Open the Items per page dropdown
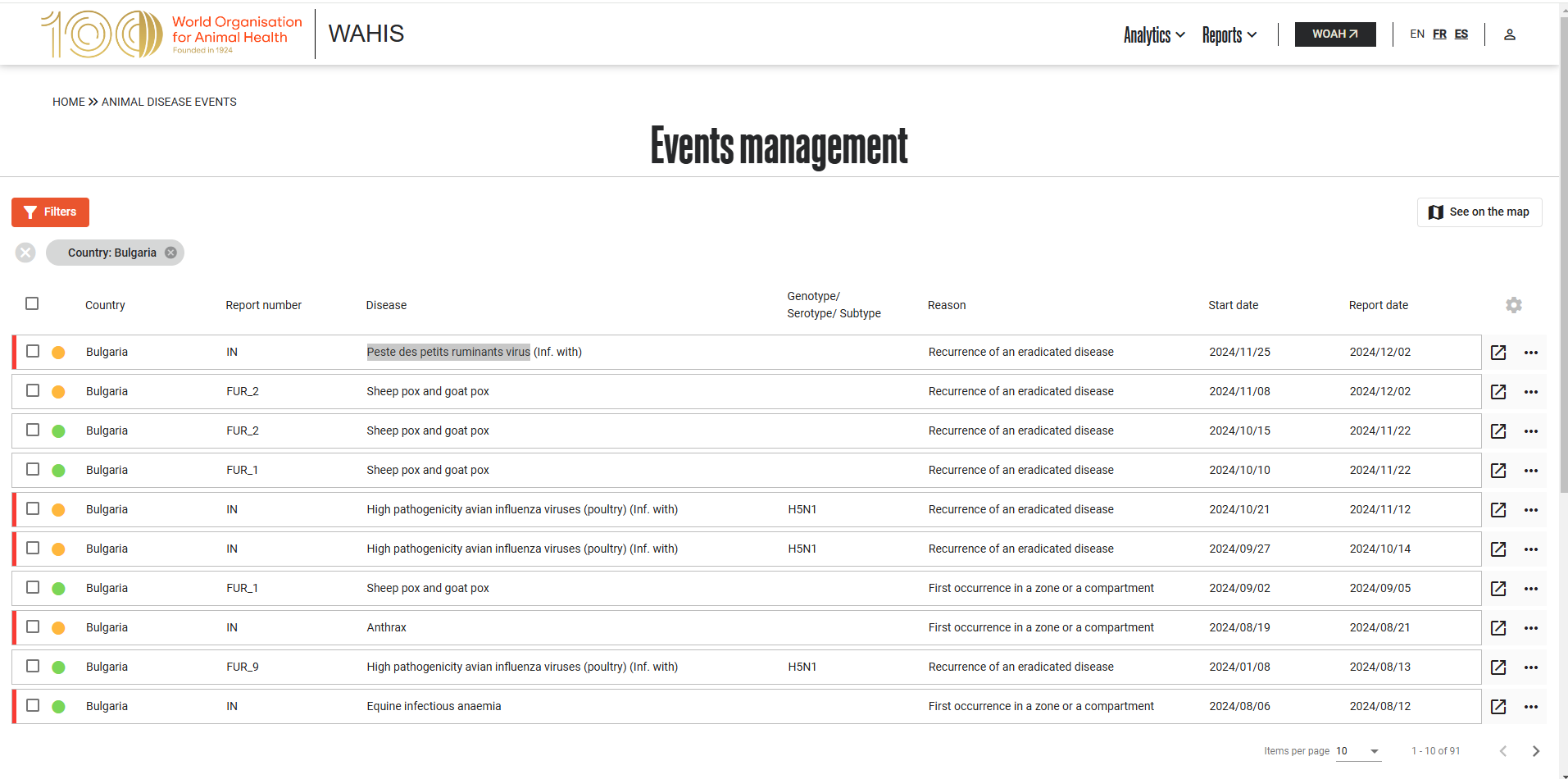Screen dimensions: 1568x779 [1358, 751]
